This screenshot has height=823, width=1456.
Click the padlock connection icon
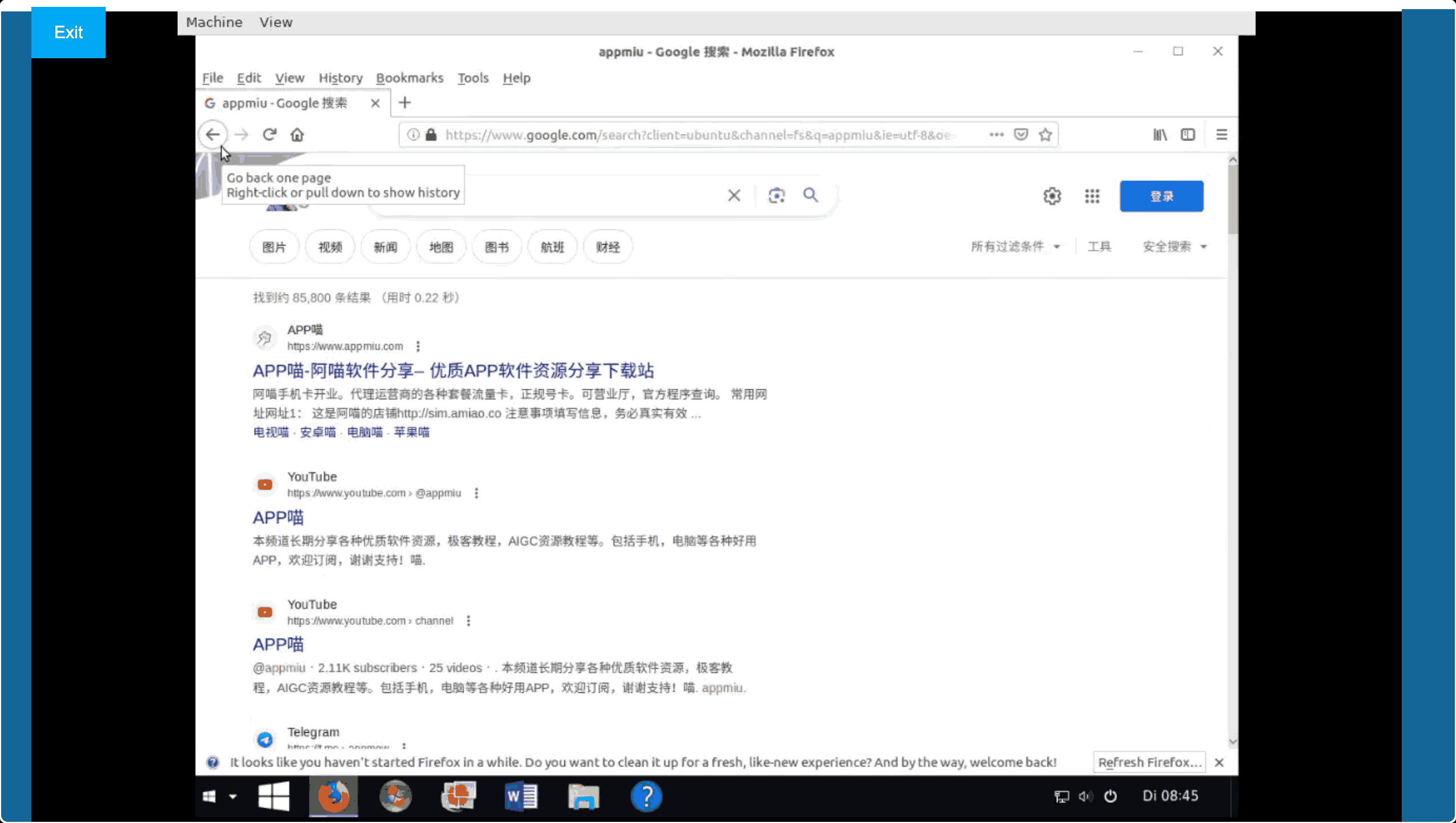pos(431,135)
